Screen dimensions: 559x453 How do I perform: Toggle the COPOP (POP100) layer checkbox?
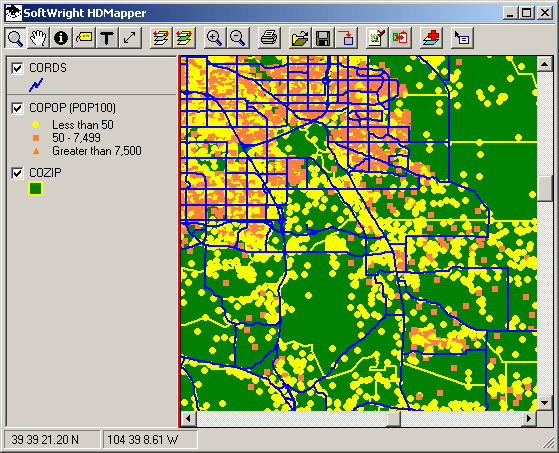(17, 108)
